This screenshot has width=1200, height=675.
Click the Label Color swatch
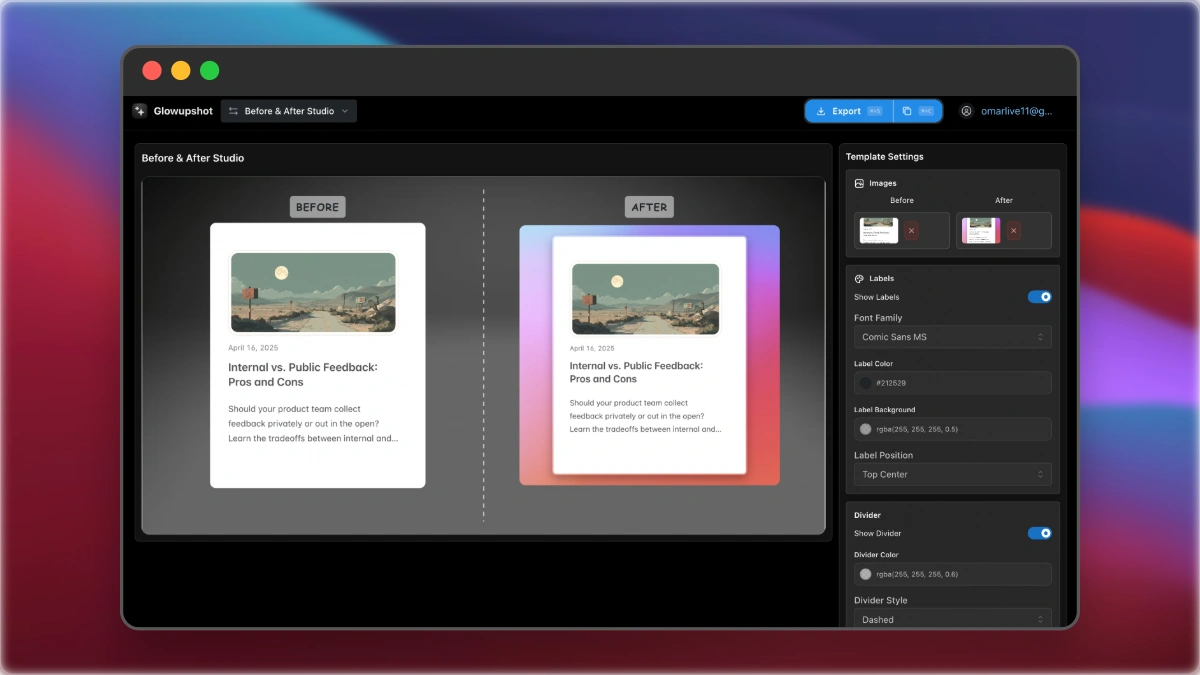point(866,383)
